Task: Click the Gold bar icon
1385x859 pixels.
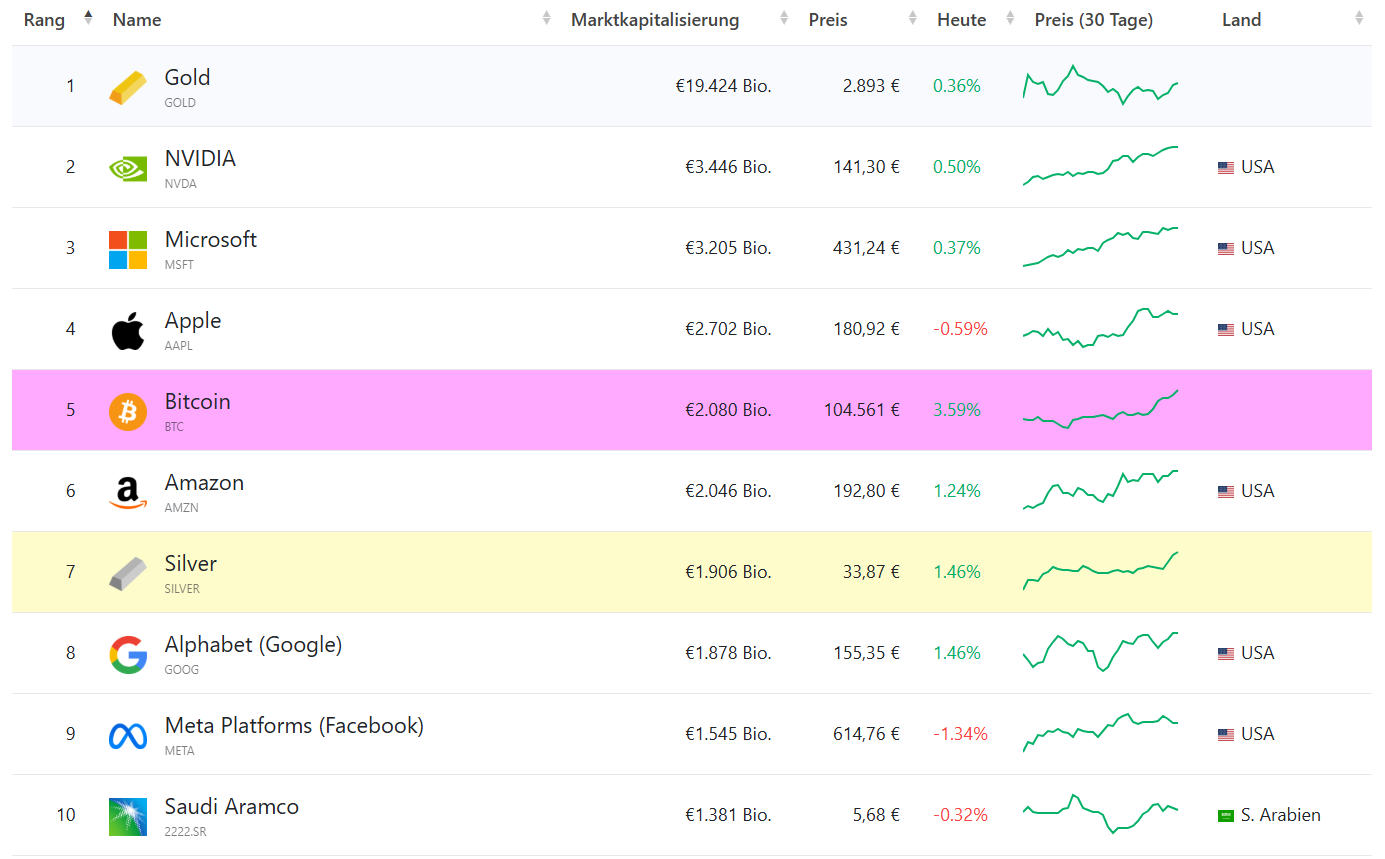Action: [x=128, y=87]
